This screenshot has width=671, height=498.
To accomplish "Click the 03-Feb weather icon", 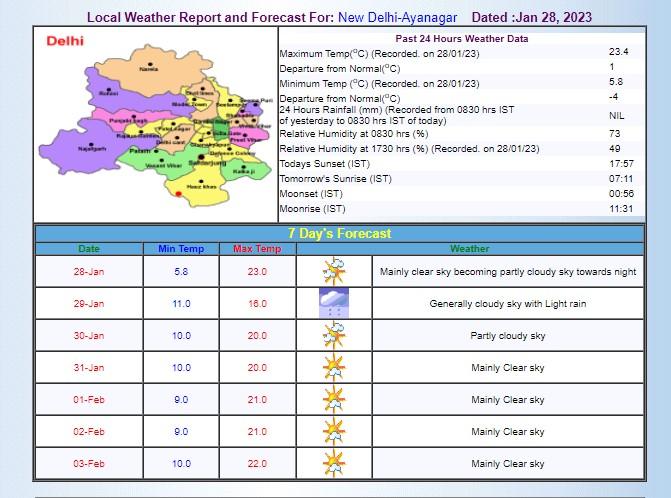I will [332, 464].
